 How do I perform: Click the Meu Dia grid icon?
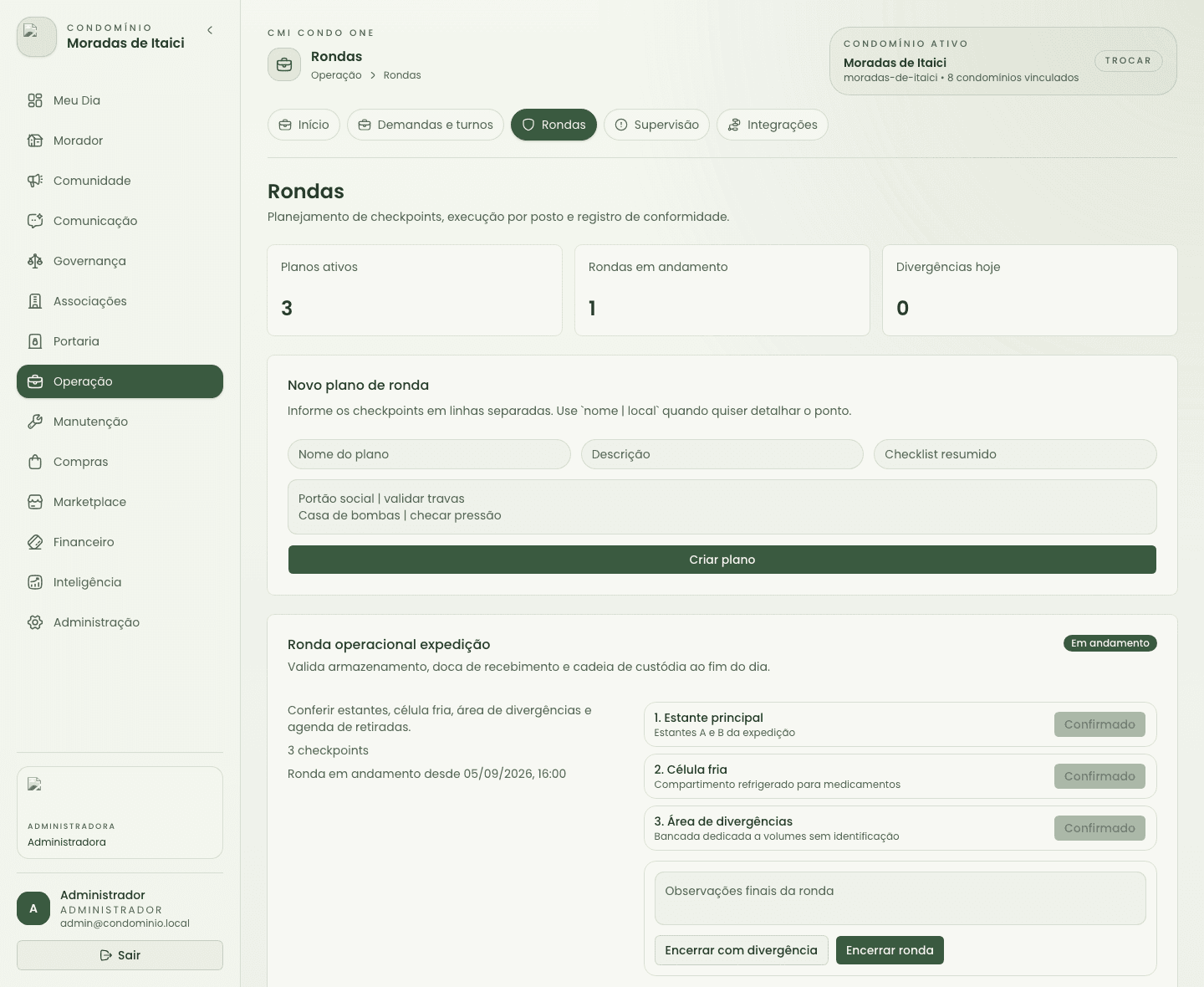tap(35, 100)
